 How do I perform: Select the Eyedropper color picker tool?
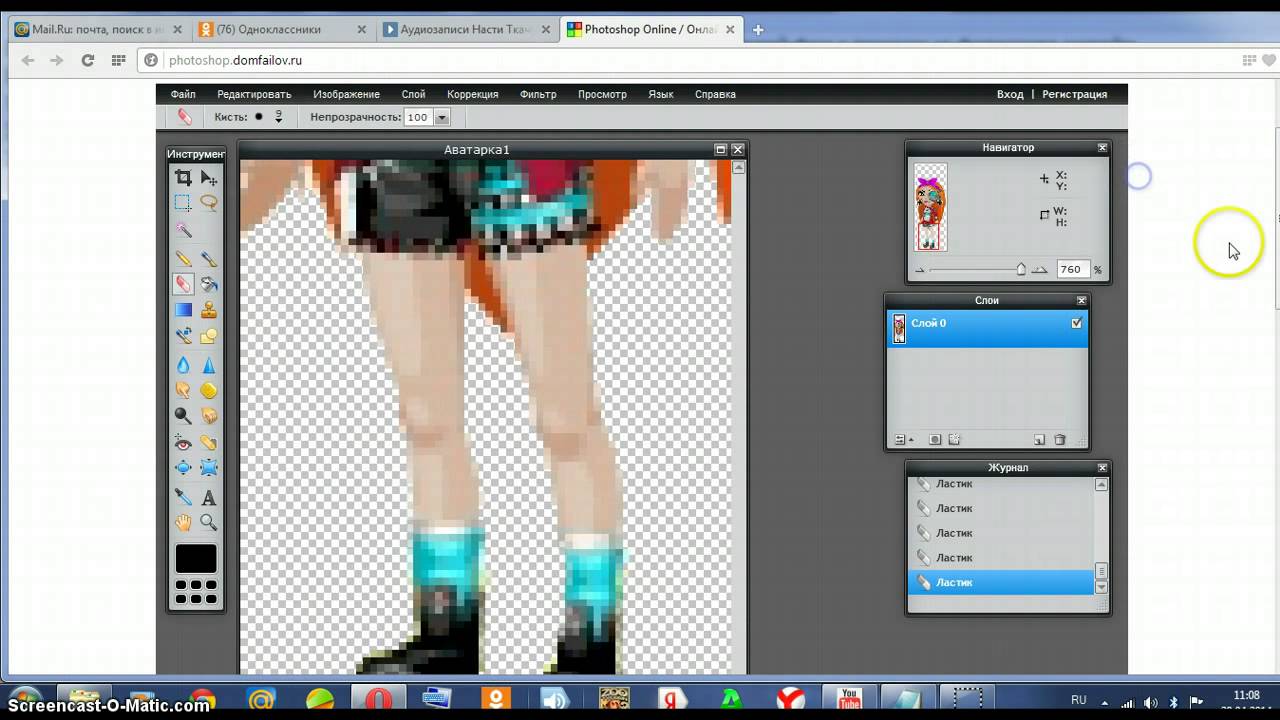(183, 496)
